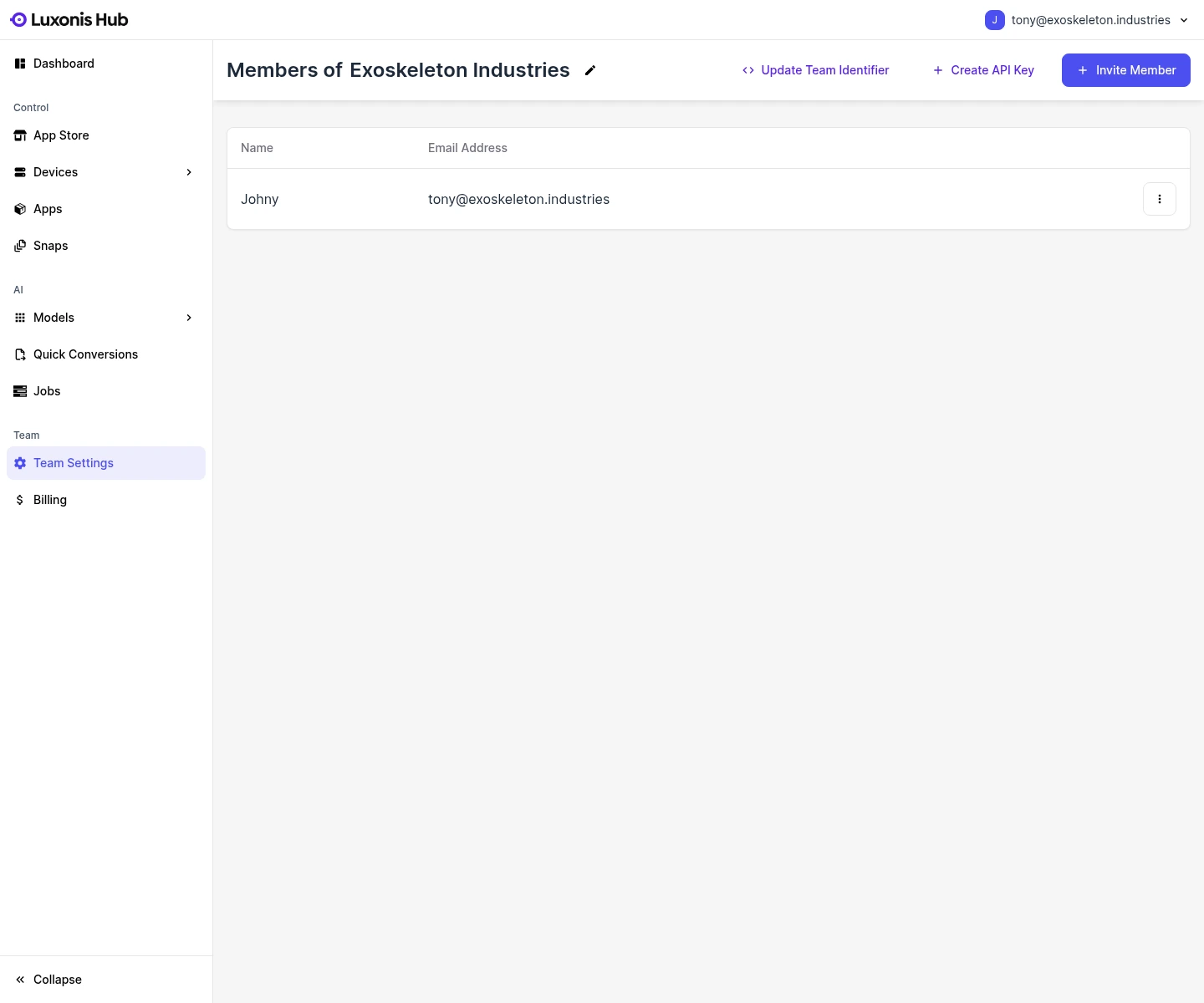
Task: Click the pencil icon to rename team
Action: coord(590,70)
